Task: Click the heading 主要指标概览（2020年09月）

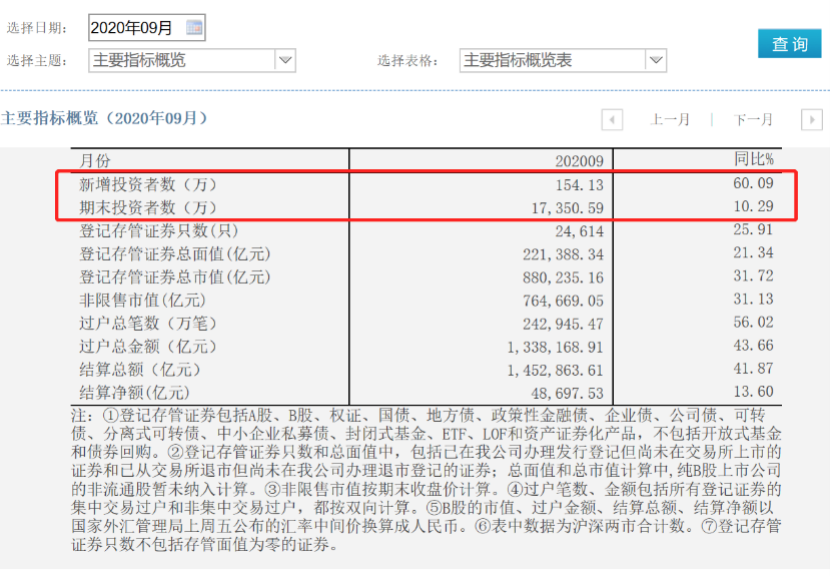Action: coord(104,118)
